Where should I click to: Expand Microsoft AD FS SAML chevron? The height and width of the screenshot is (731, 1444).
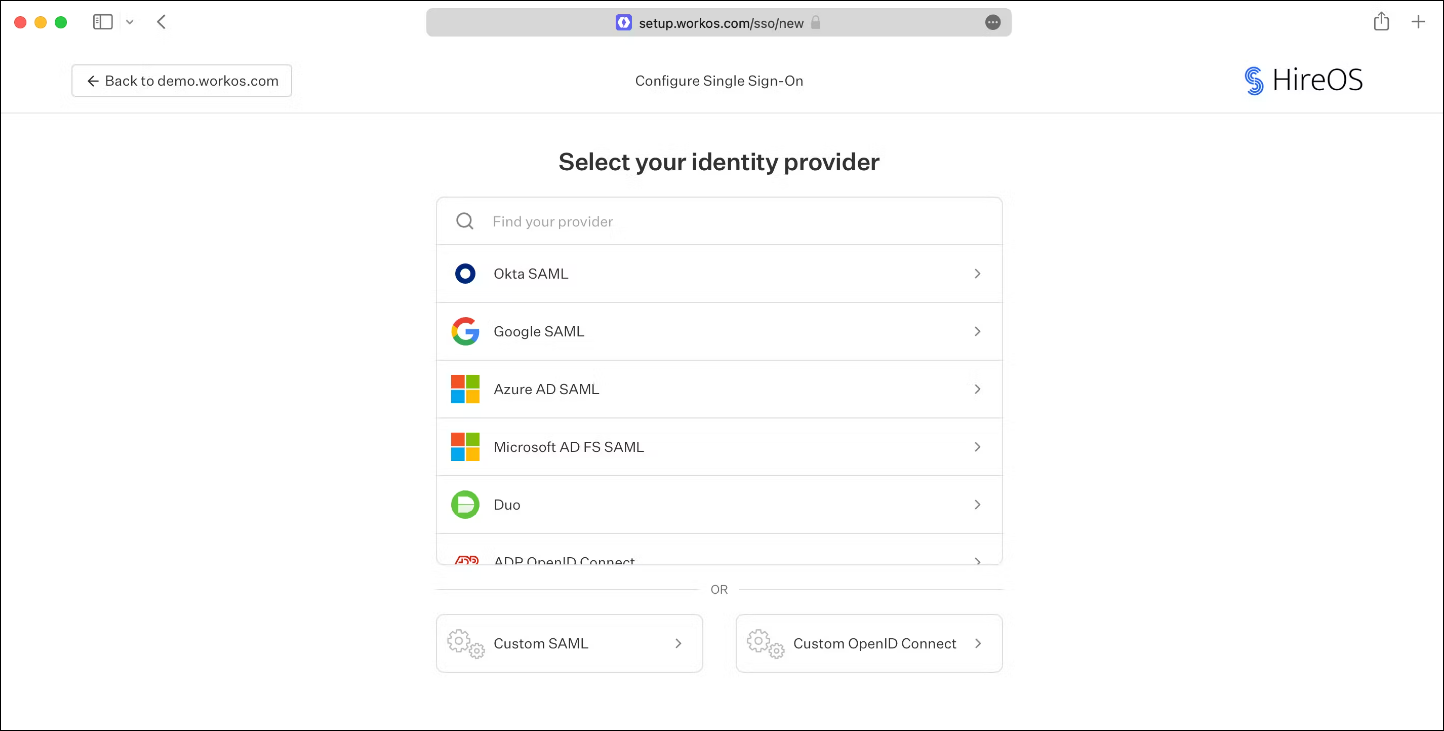[977, 447]
